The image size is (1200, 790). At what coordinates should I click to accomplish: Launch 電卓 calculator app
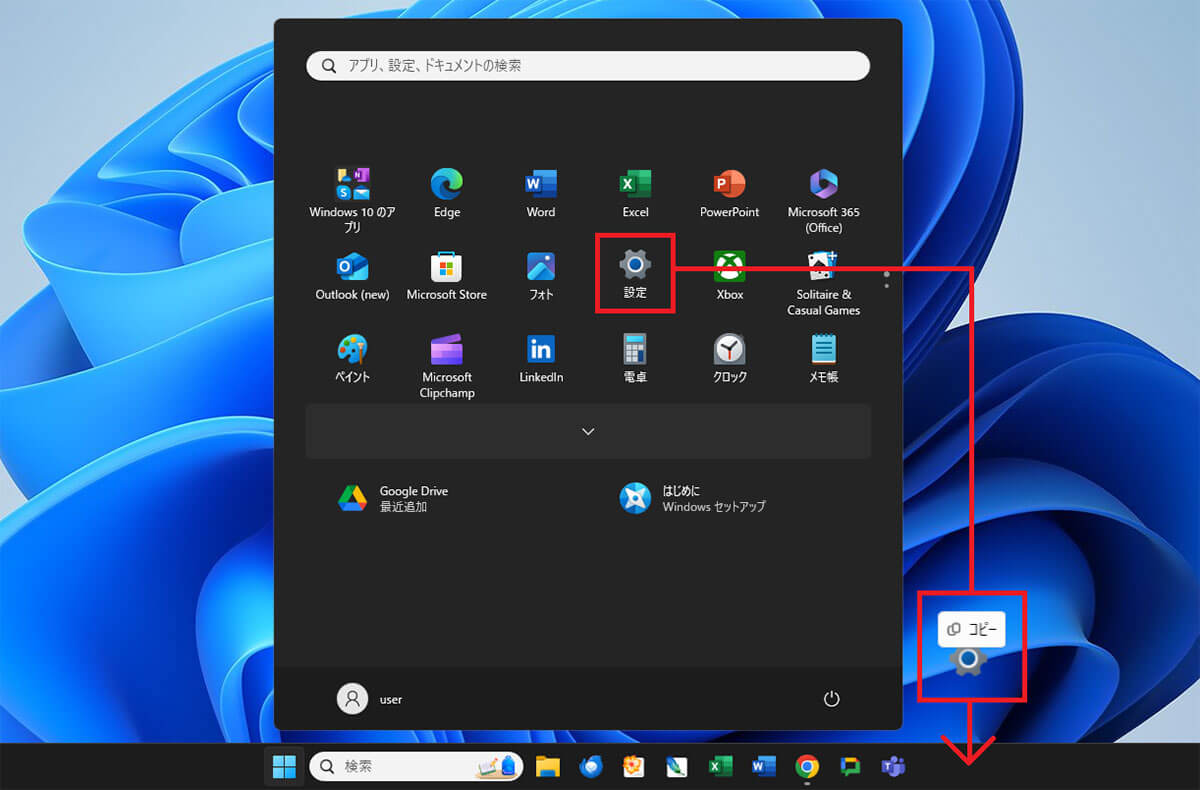pyautogui.click(x=635, y=358)
